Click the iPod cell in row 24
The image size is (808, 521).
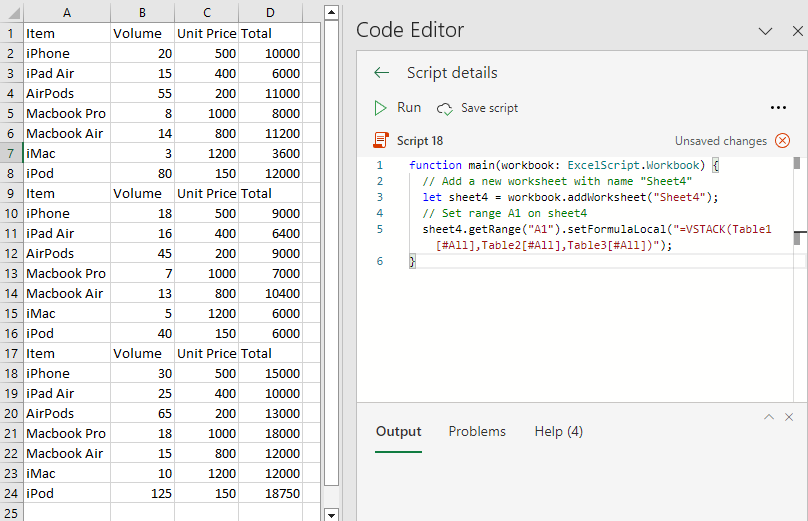[x=67, y=493]
